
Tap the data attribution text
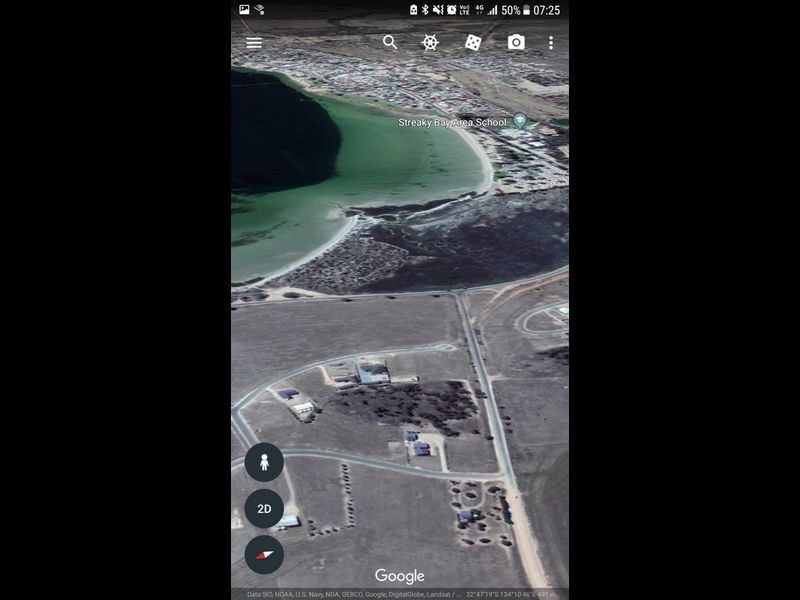[x=351, y=594]
